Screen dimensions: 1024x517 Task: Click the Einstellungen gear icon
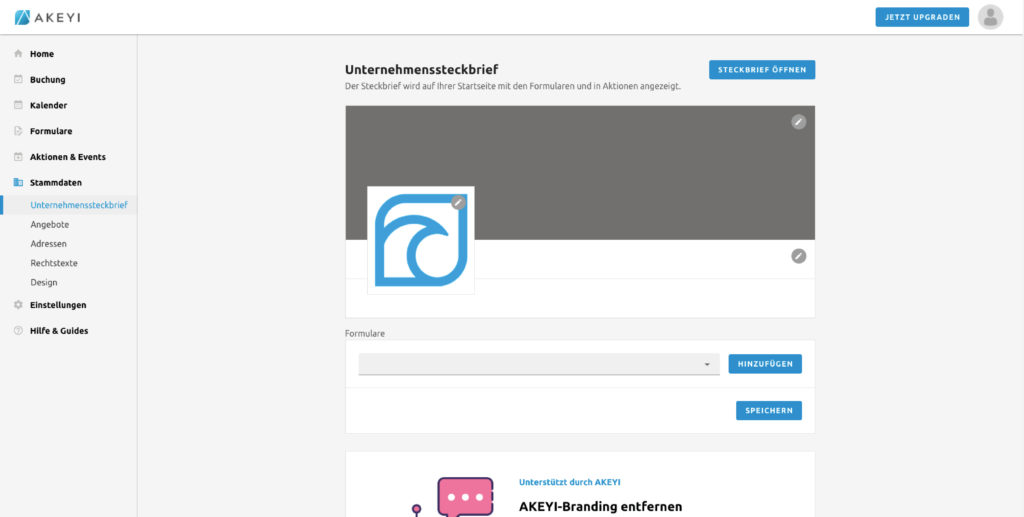18,305
